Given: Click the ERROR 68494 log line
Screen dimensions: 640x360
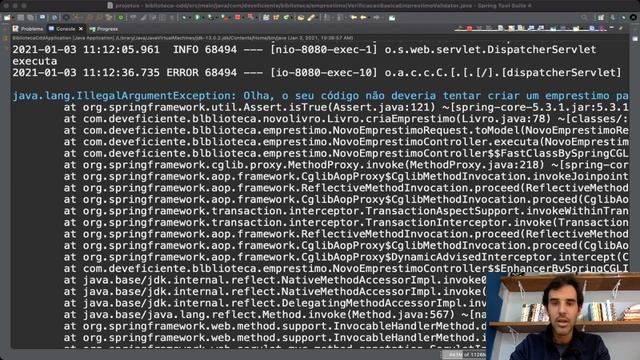Looking at the screenshot, I should (317, 73).
